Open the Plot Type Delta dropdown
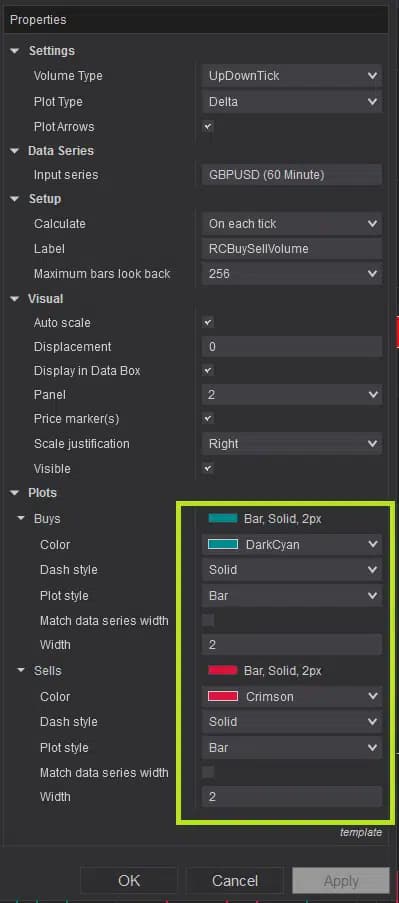This screenshot has height=903, width=399. pyautogui.click(x=292, y=102)
